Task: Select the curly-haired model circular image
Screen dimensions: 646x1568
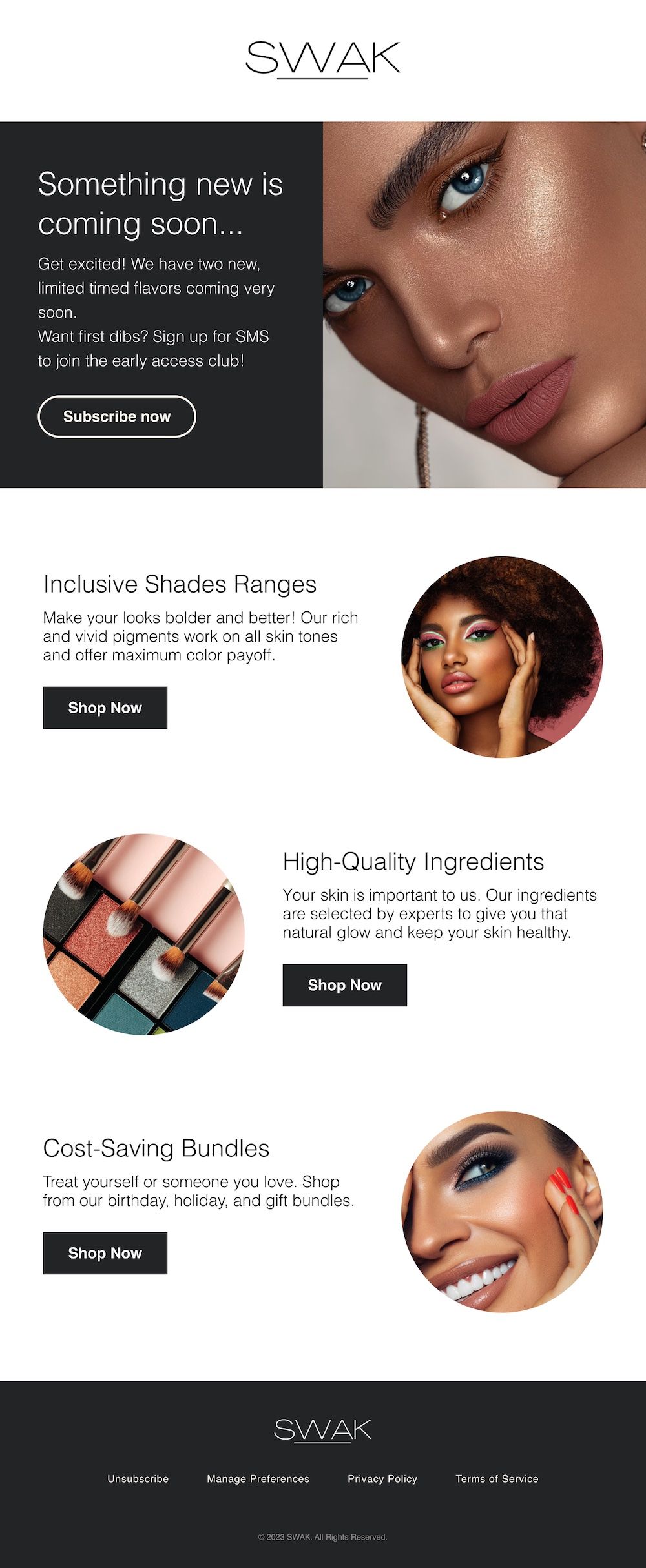Action: (503, 657)
